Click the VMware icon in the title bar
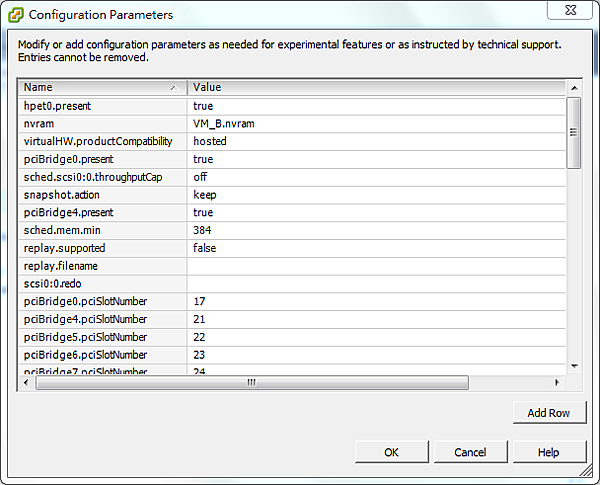 pyautogui.click(x=17, y=15)
